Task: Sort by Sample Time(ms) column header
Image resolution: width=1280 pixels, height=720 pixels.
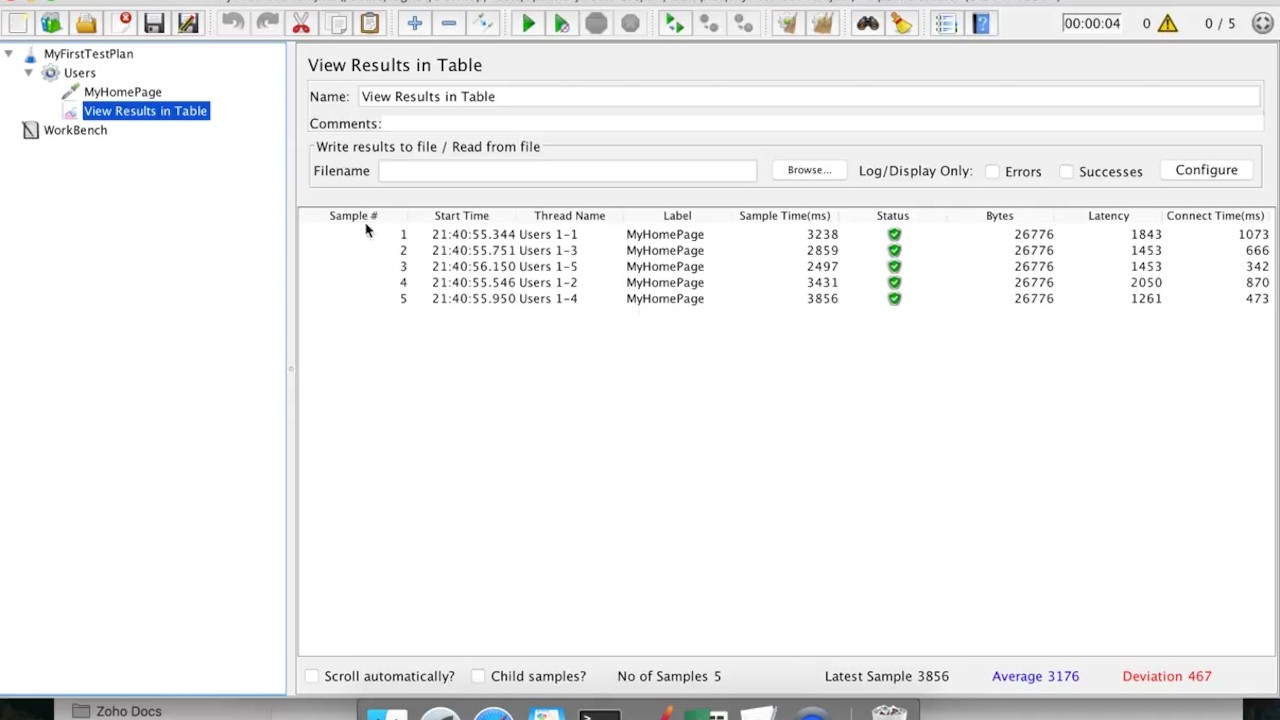Action: coord(784,216)
